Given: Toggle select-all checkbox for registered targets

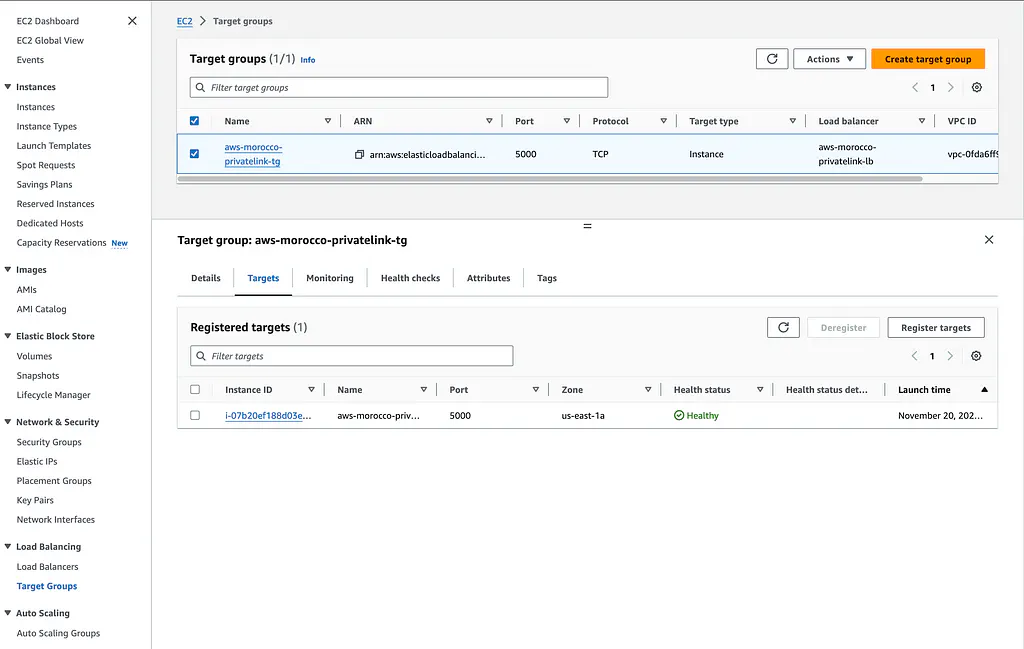Looking at the screenshot, I should (195, 390).
